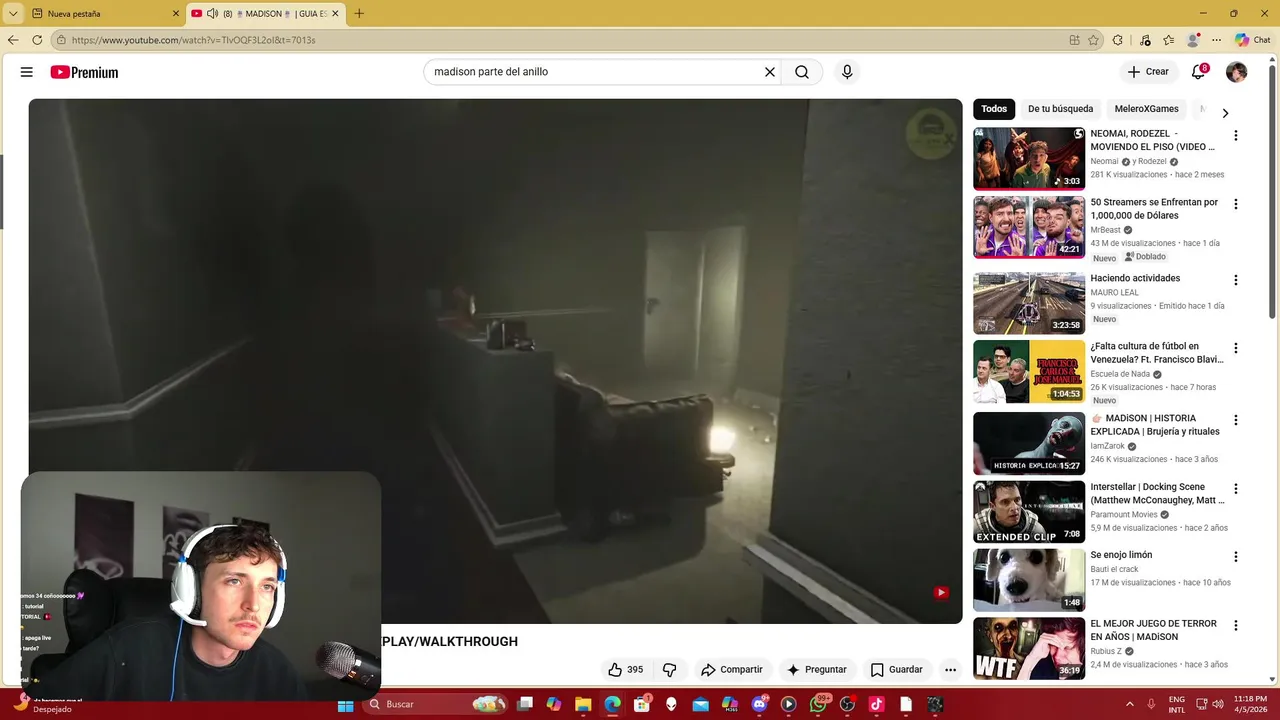1280x720 pixels.
Task: Open the MrBeast channel link
Action: 1105,230
